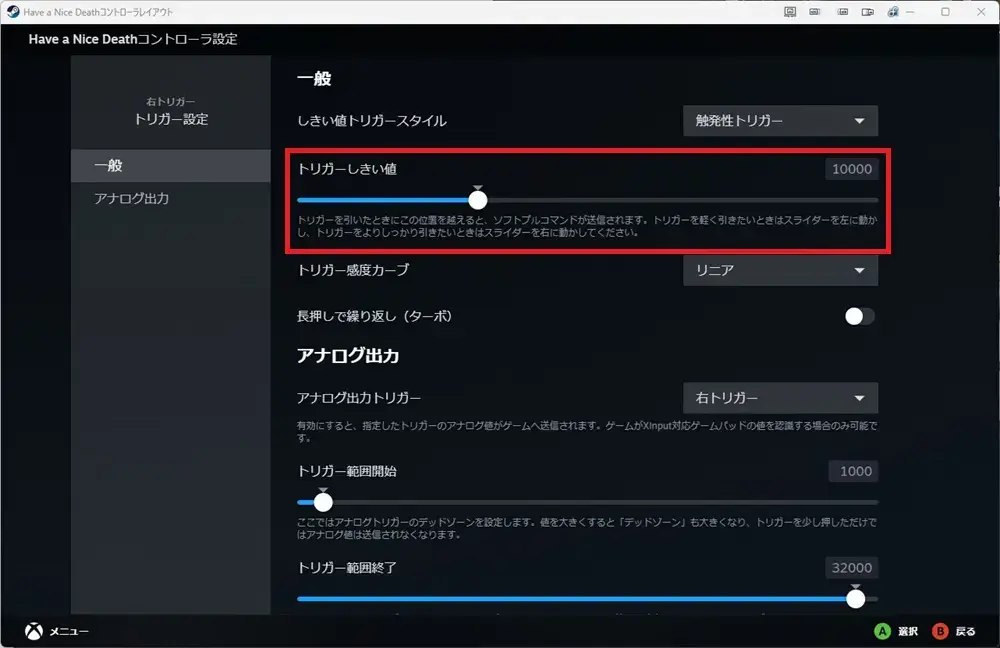Click the しきい値トリガースタイル label
This screenshot has width=1000, height=648.
(371, 121)
